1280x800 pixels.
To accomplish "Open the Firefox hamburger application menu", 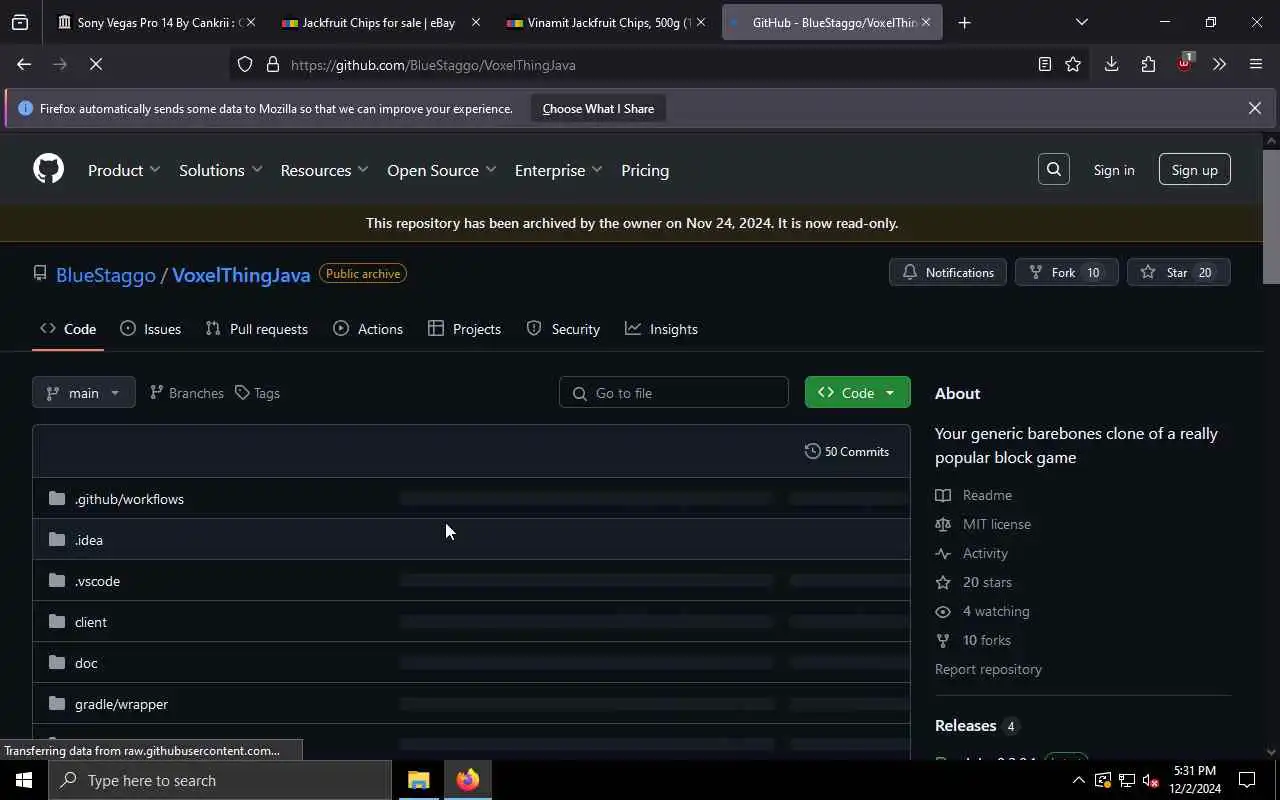I will [x=1256, y=65].
